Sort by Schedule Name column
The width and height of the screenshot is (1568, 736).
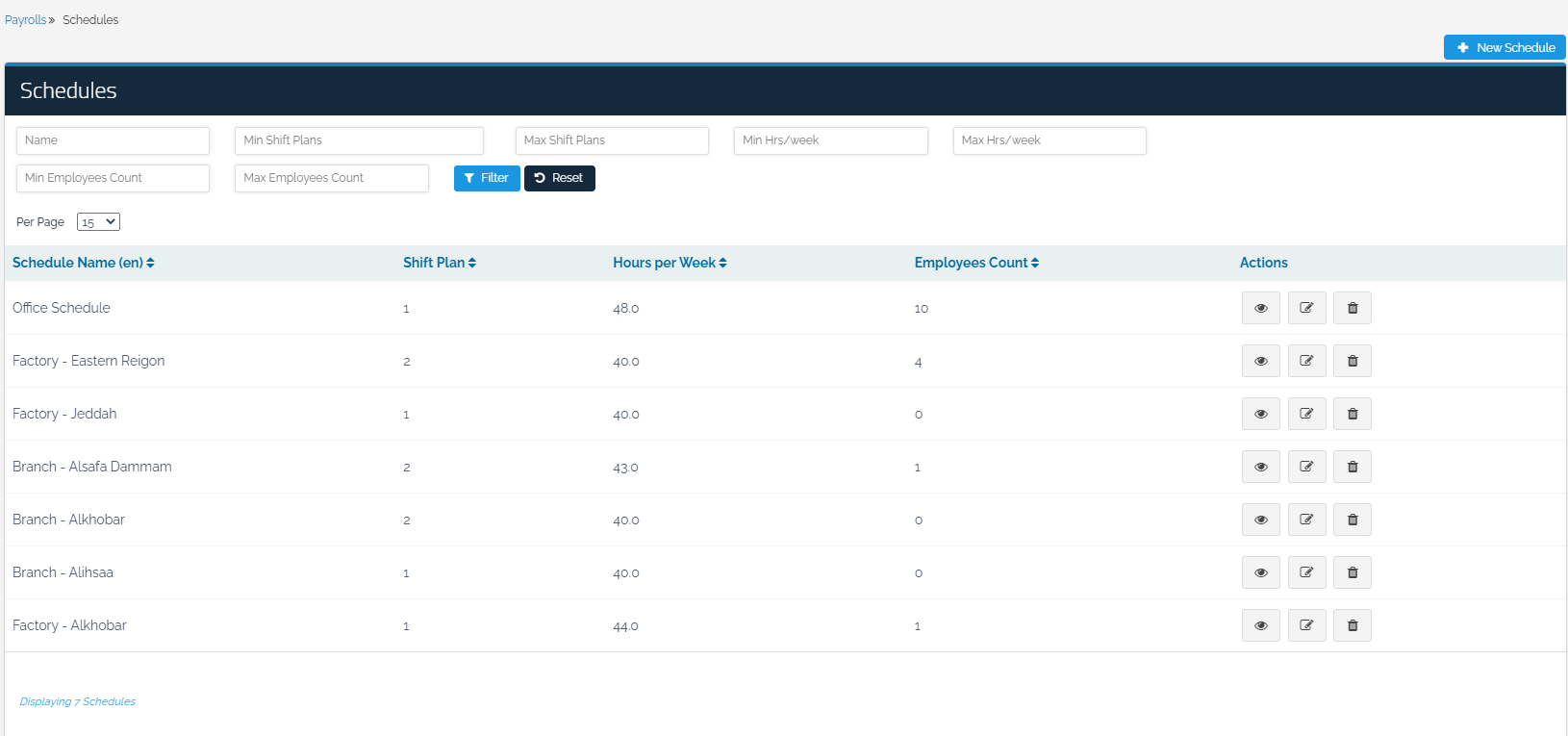(x=83, y=263)
